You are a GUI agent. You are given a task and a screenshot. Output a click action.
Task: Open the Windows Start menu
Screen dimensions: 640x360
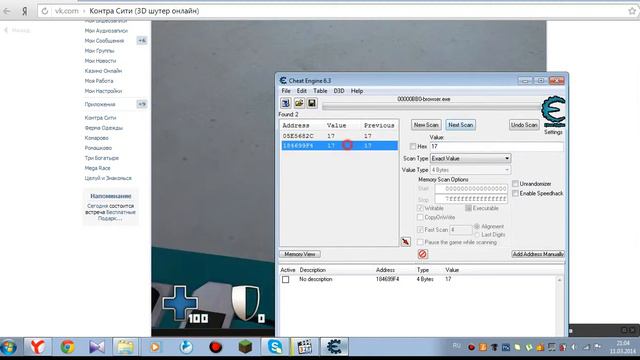[x=9, y=347]
